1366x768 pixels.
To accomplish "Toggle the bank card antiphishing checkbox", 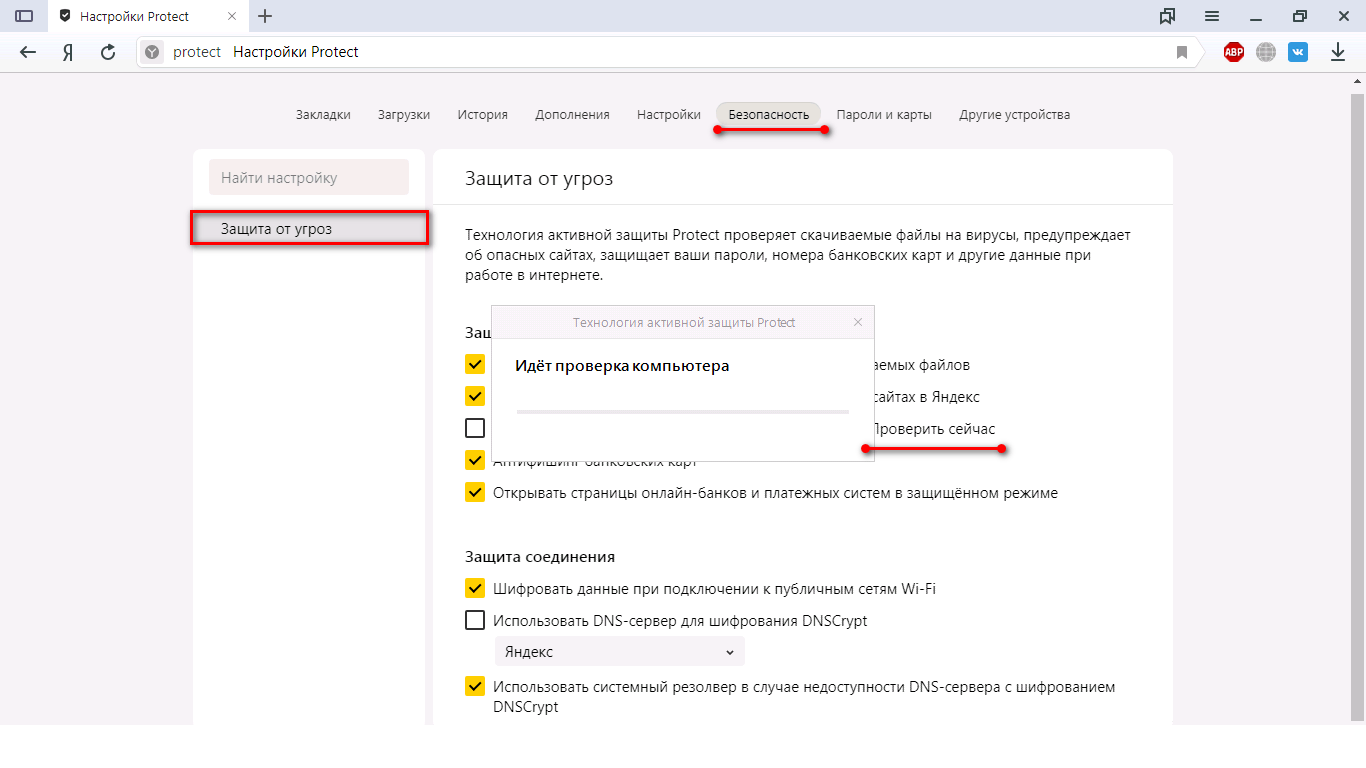I will click(x=475, y=460).
